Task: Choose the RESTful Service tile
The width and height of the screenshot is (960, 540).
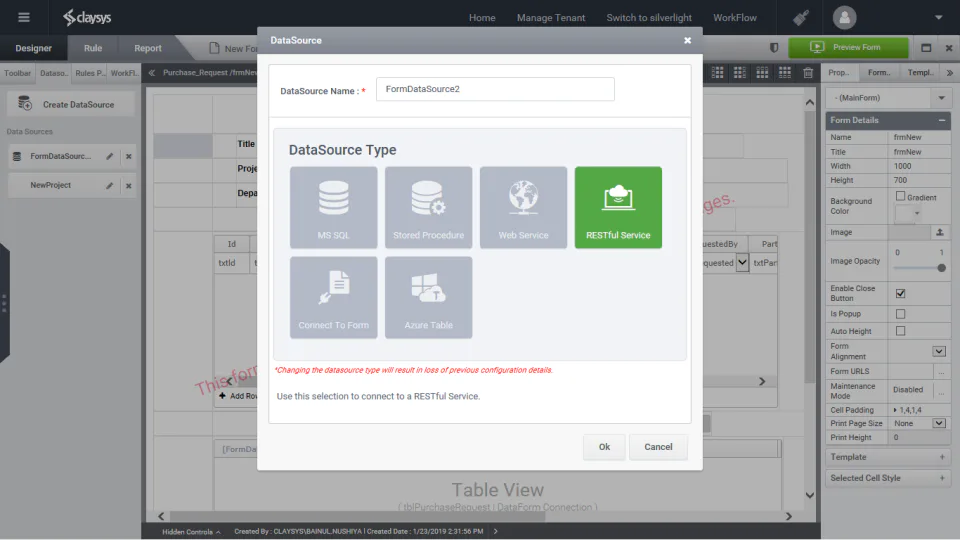Action: [x=618, y=207]
